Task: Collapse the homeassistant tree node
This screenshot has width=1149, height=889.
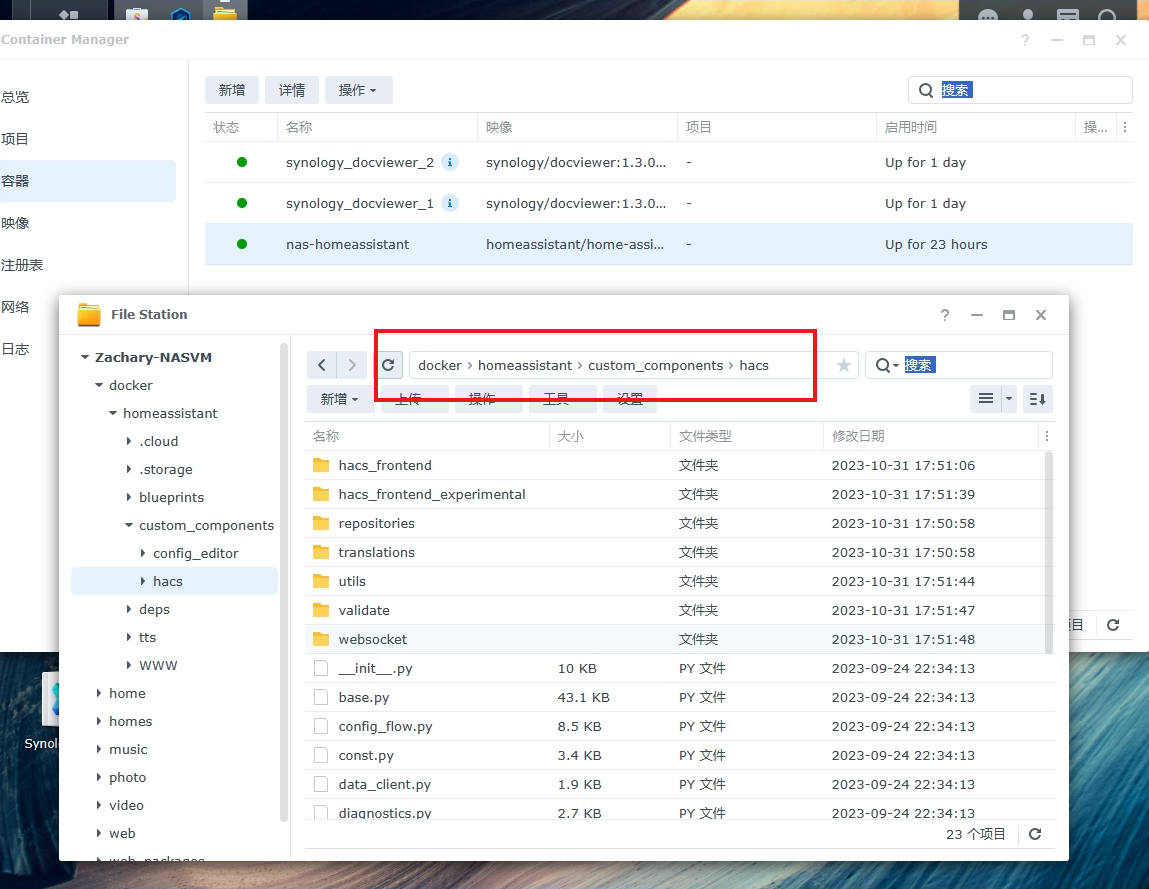Action: 113,413
